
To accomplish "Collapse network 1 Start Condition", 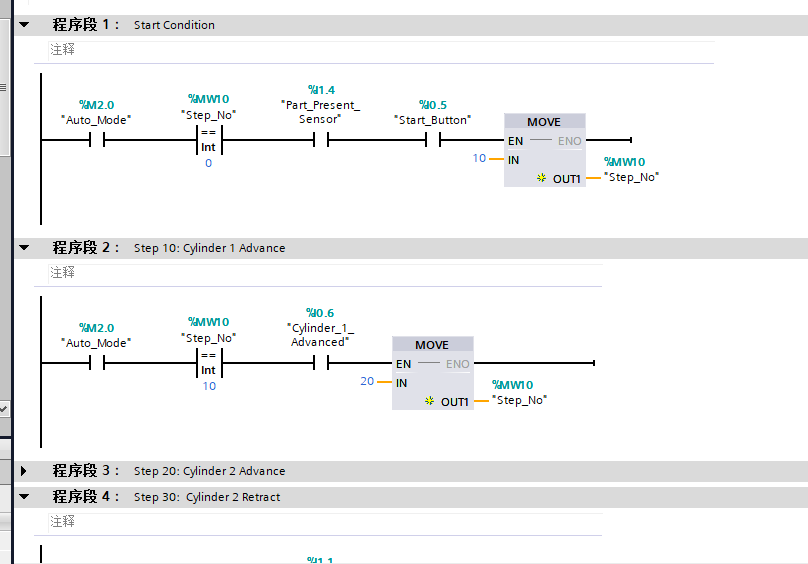I will [25, 24].
